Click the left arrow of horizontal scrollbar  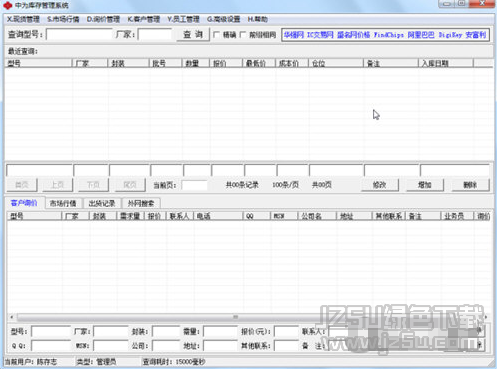[x=12, y=317]
